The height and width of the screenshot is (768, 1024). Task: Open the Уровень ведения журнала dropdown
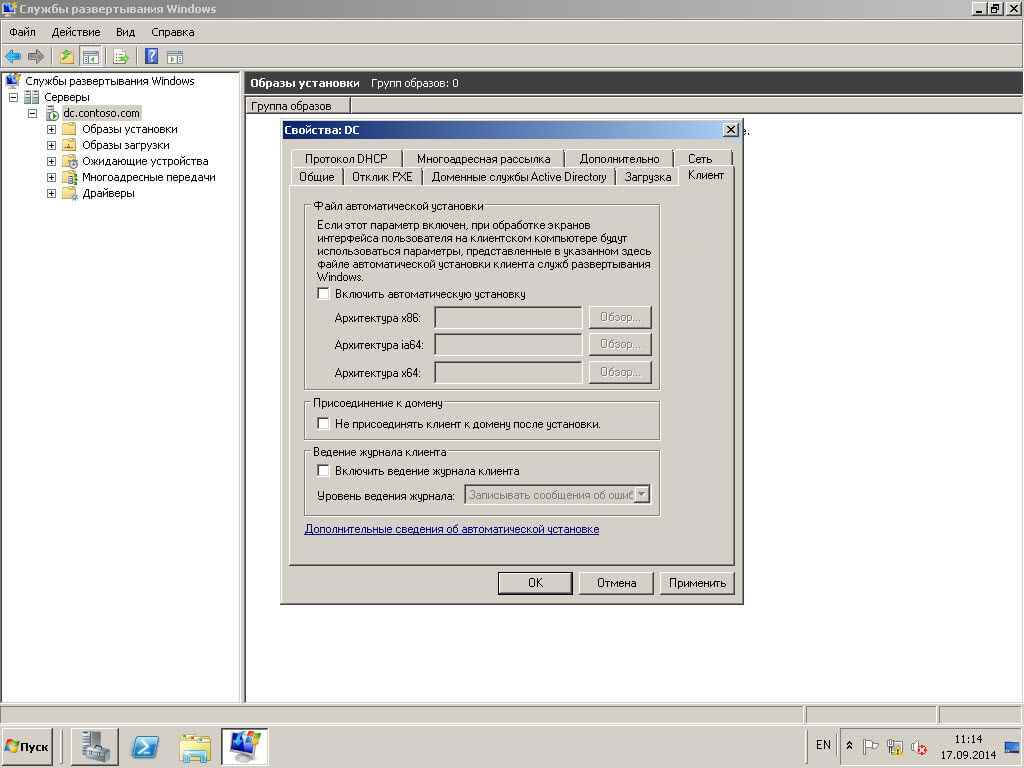(x=643, y=494)
